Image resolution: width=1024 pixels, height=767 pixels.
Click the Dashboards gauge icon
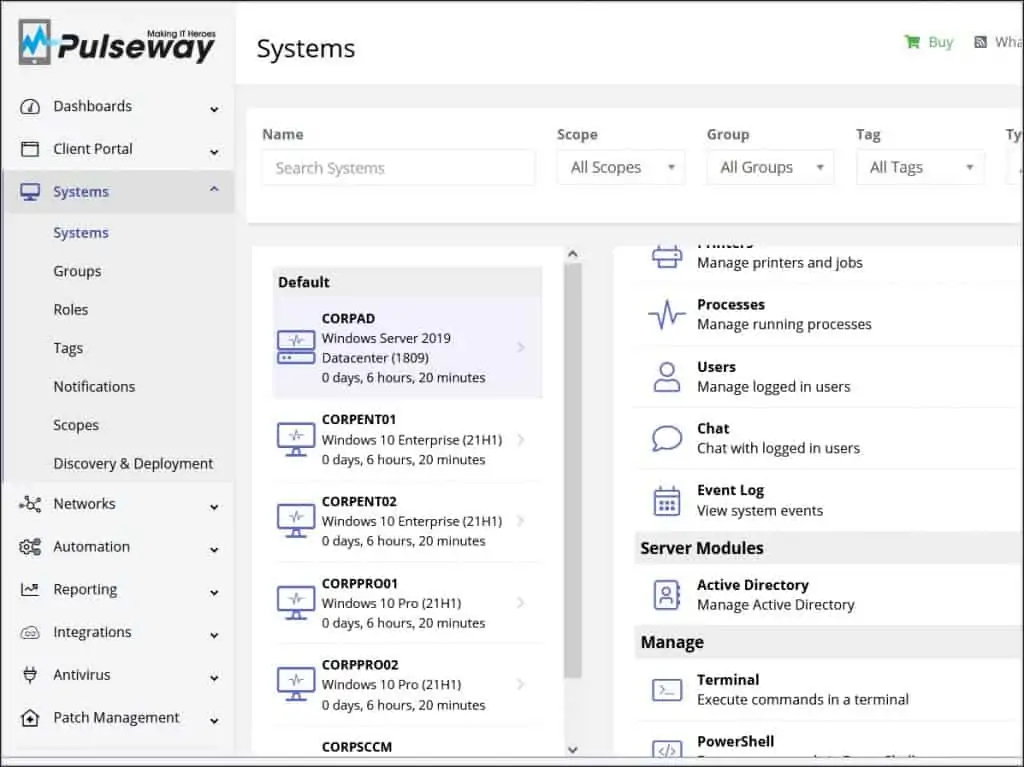click(30, 106)
